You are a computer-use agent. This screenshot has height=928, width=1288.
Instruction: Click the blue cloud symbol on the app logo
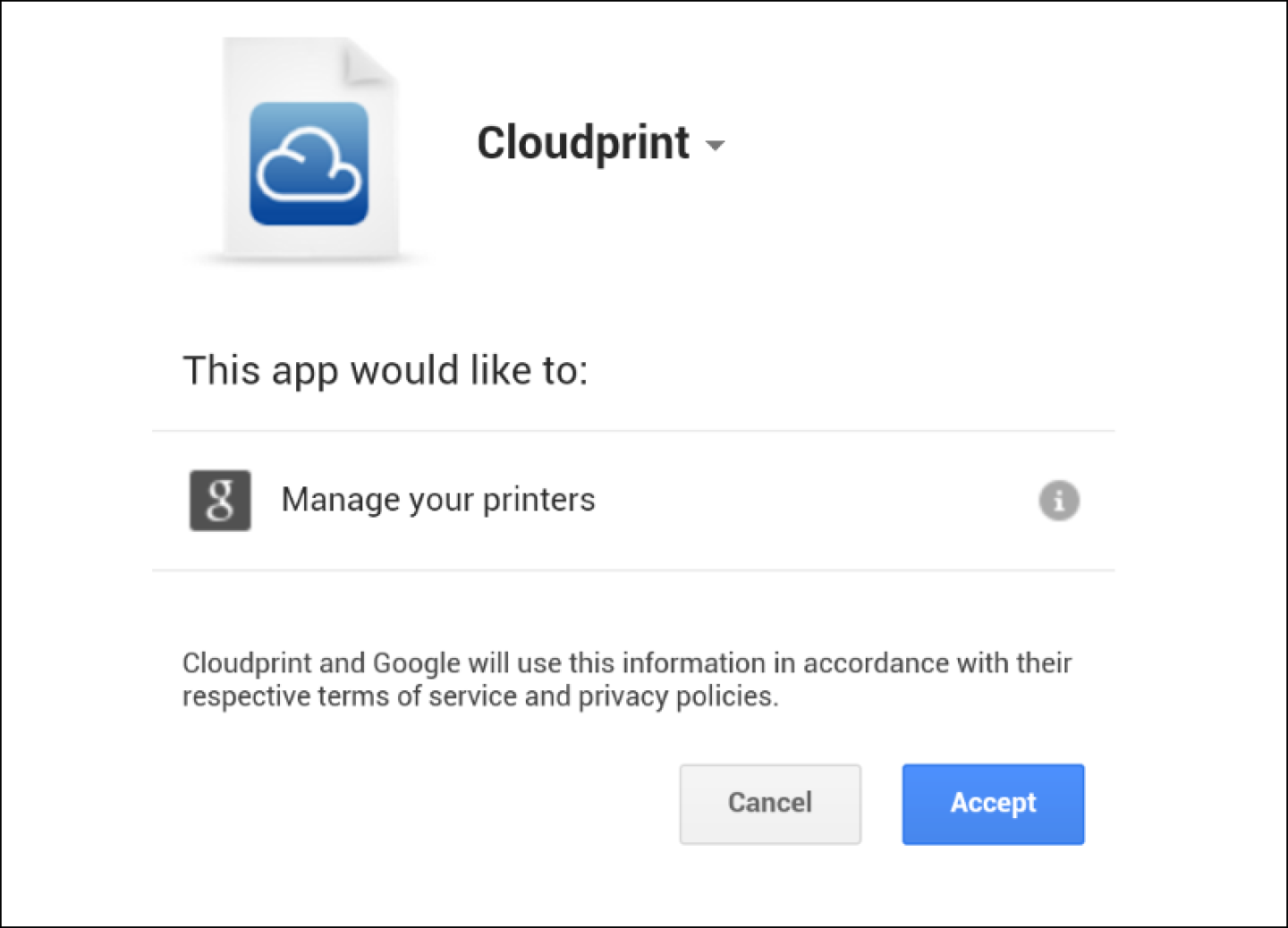(x=310, y=165)
